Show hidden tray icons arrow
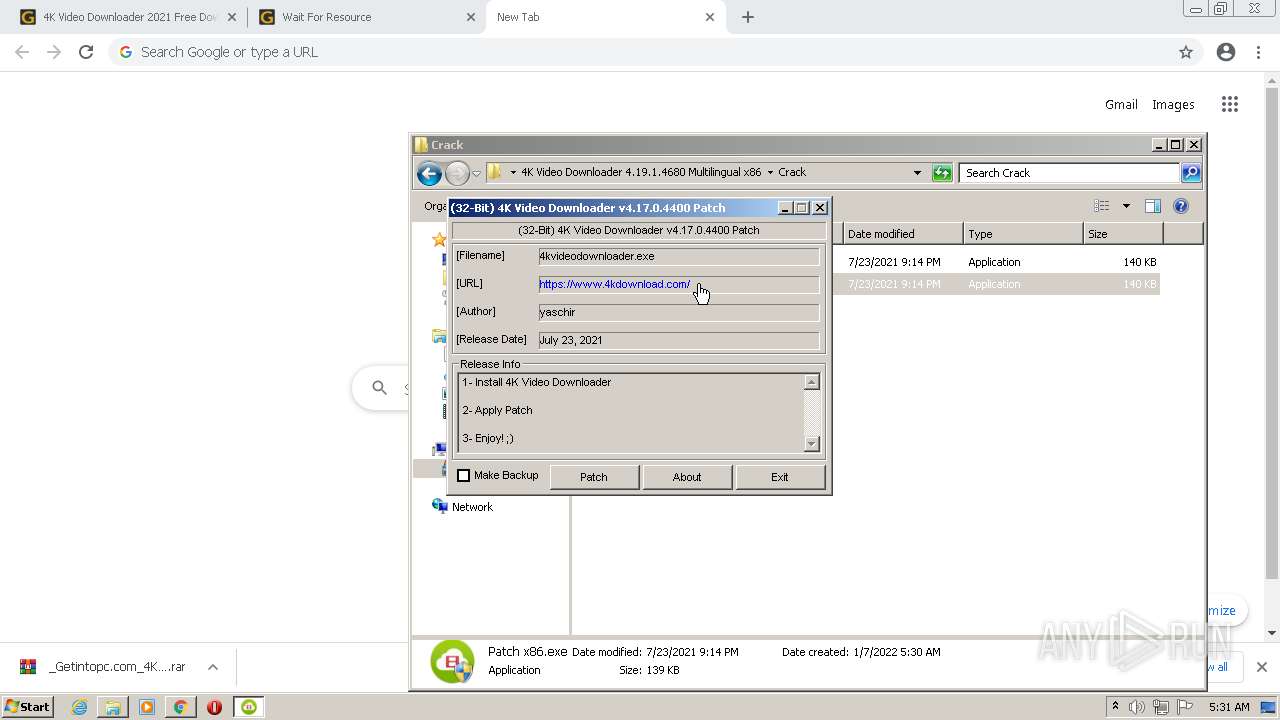This screenshot has height=720, width=1280. [1115, 707]
